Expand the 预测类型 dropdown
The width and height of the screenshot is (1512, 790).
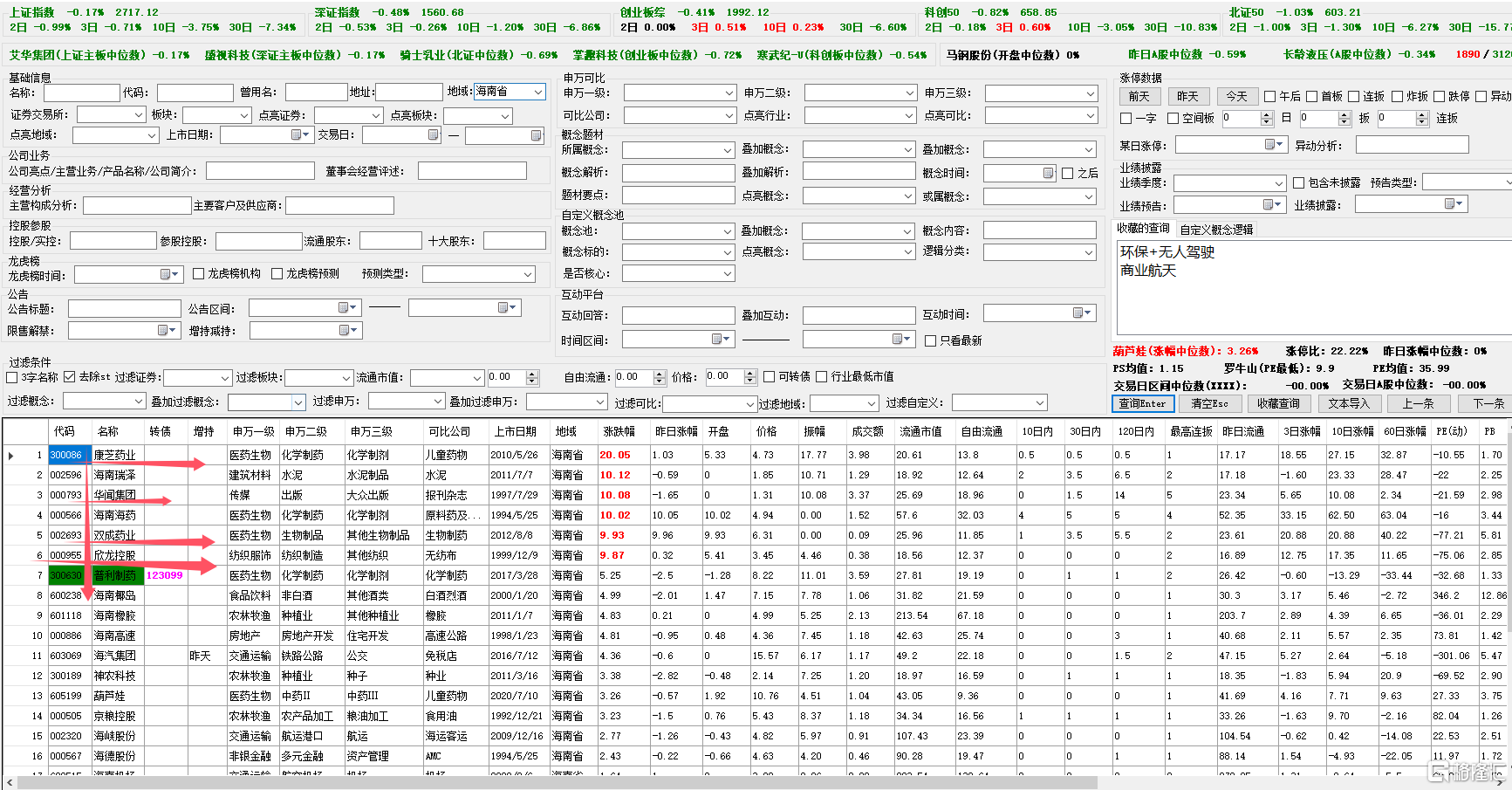point(479,274)
